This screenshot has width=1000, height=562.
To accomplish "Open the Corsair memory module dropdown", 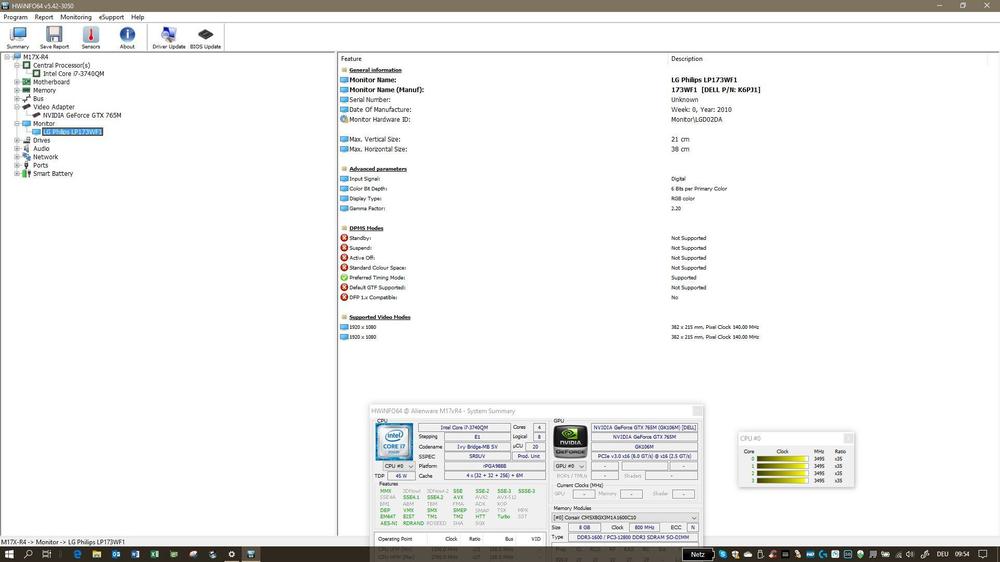I will [x=625, y=517].
